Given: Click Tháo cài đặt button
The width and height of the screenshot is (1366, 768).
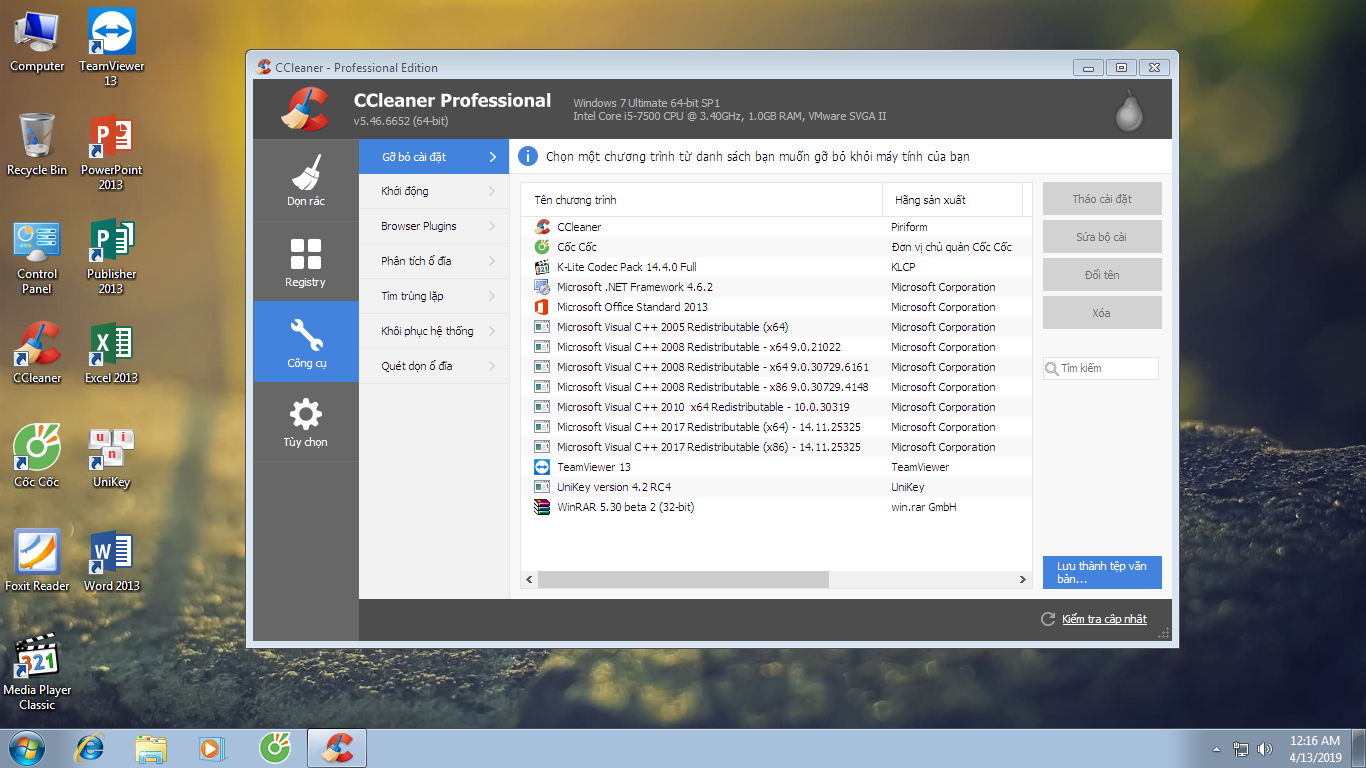Looking at the screenshot, I should click(1102, 199).
